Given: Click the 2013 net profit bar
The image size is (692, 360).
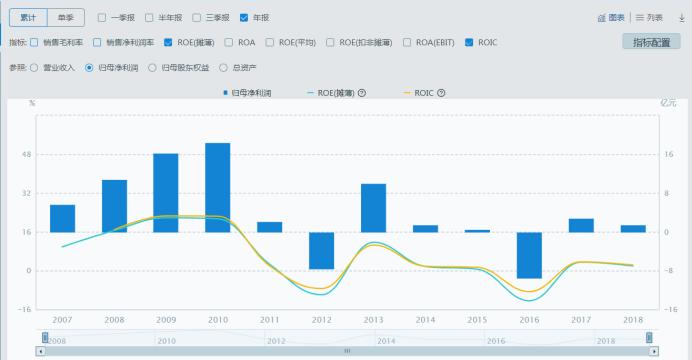Looking at the screenshot, I should 373,208.
